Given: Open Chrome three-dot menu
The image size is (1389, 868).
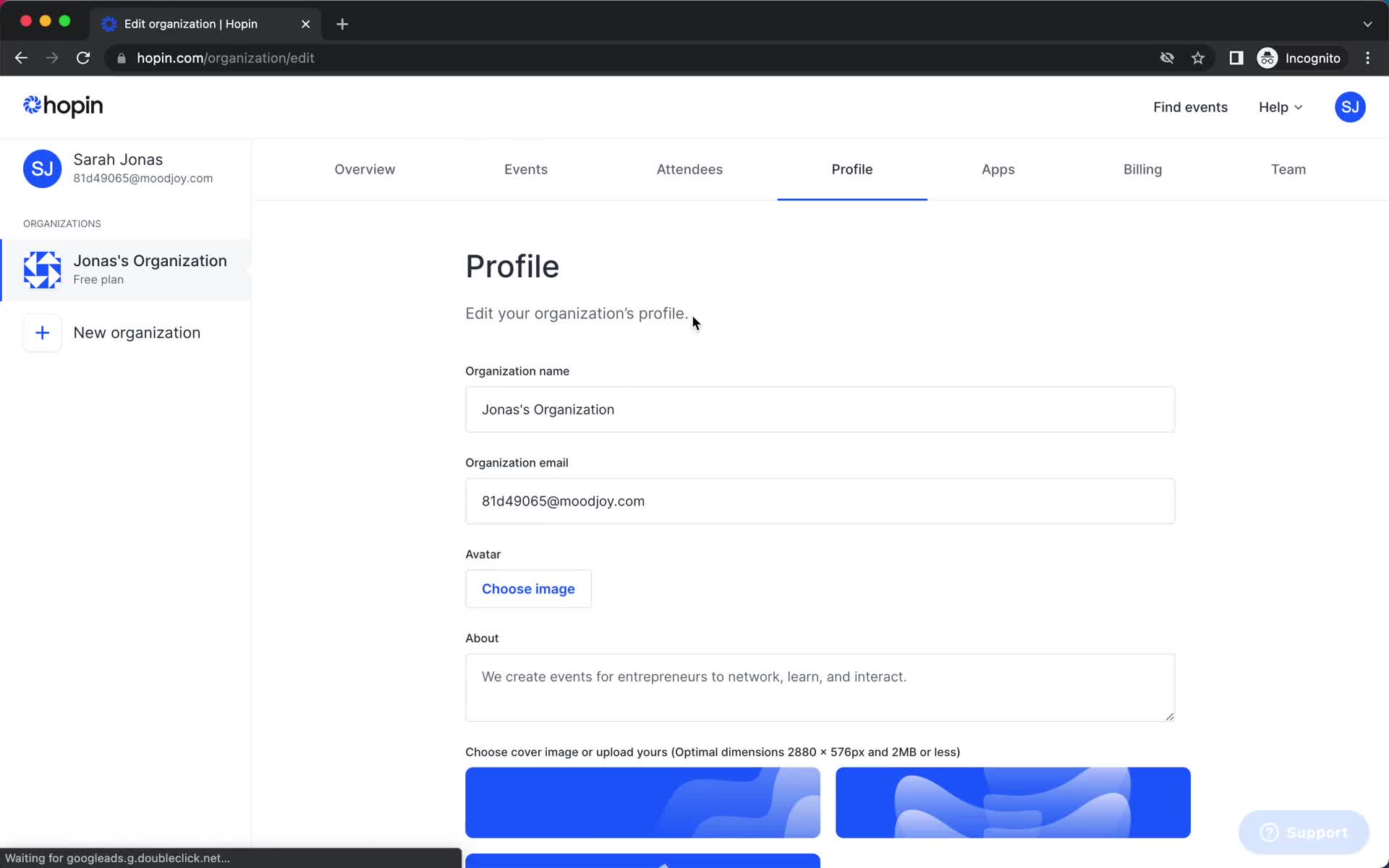Looking at the screenshot, I should (1367, 58).
